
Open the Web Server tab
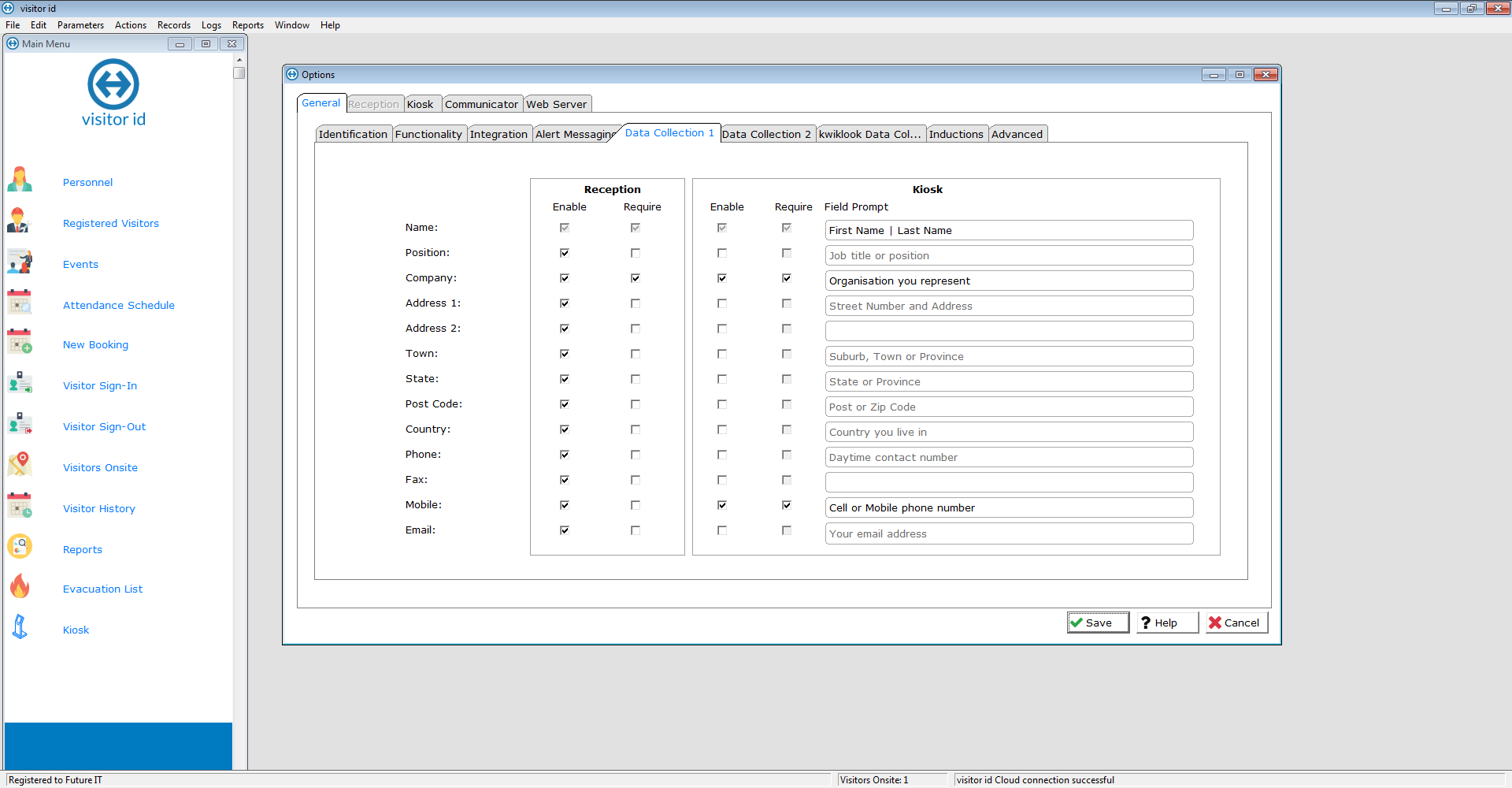point(556,104)
